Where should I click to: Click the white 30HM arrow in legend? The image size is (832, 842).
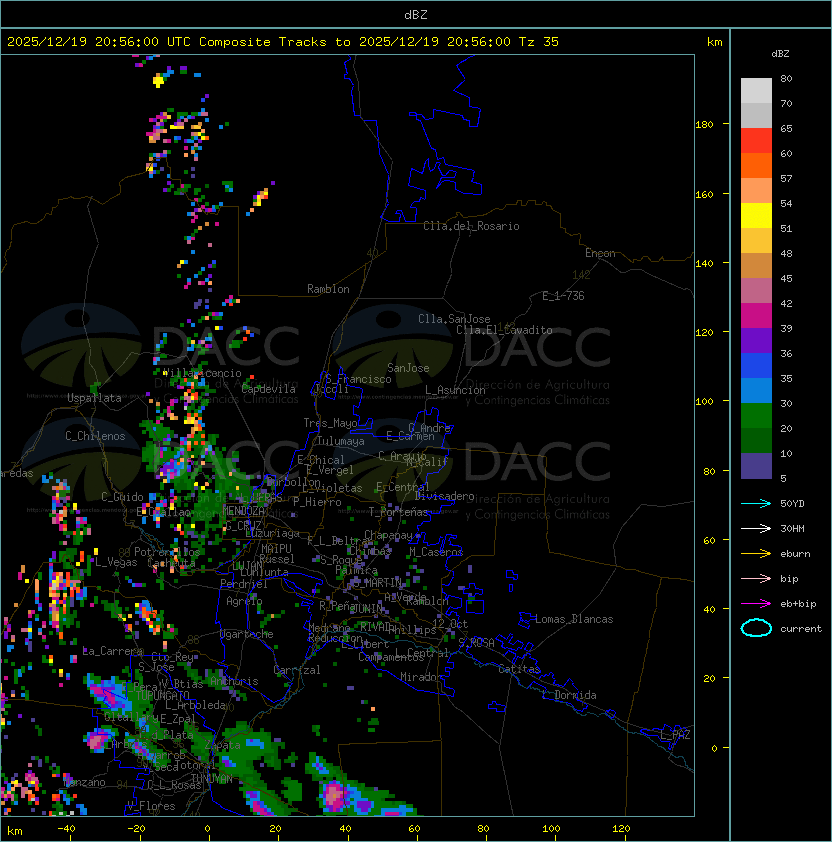756,528
